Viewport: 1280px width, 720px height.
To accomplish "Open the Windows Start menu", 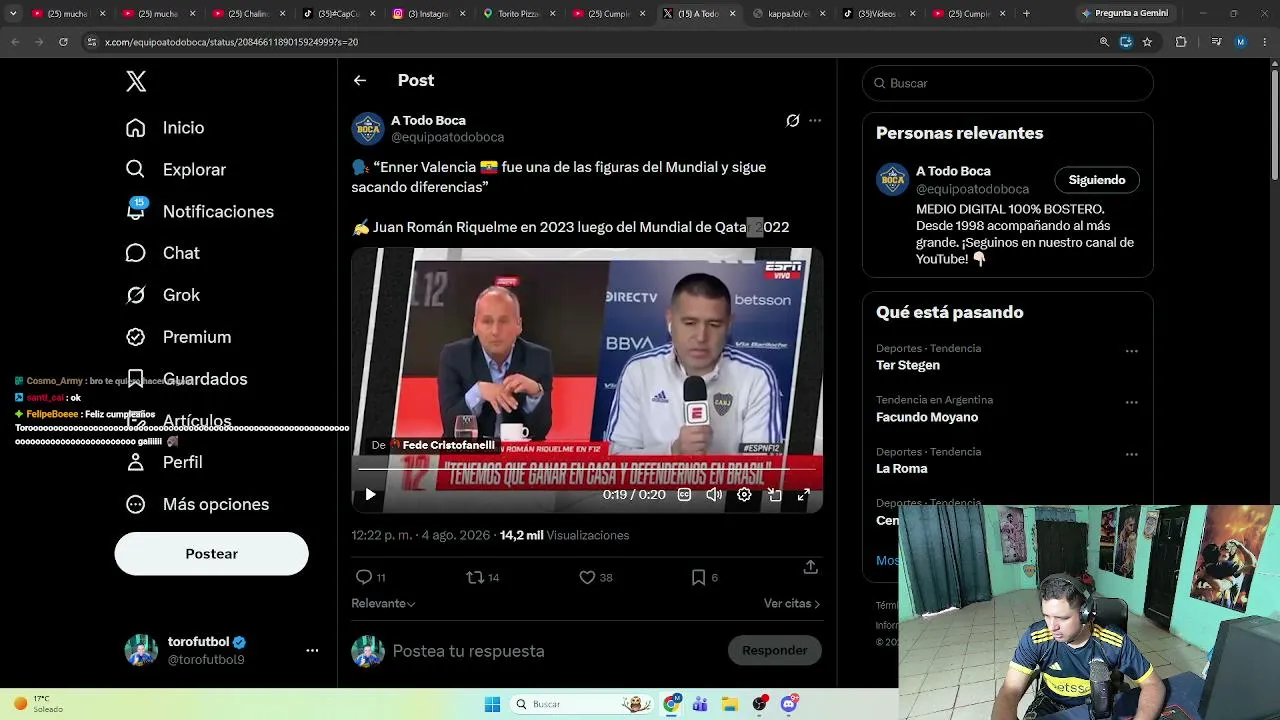I will (492, 704).
